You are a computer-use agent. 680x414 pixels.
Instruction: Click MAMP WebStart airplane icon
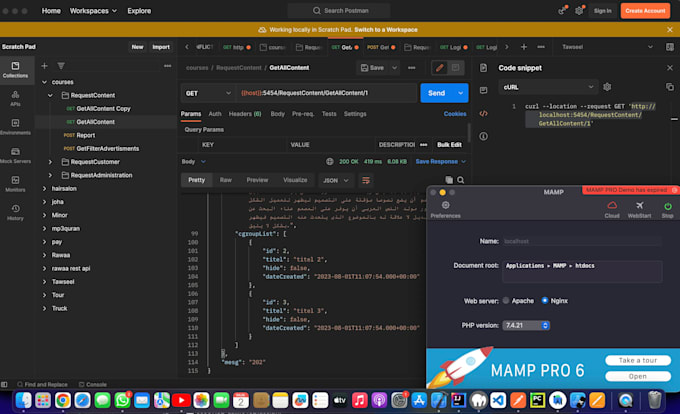point(639,209)
